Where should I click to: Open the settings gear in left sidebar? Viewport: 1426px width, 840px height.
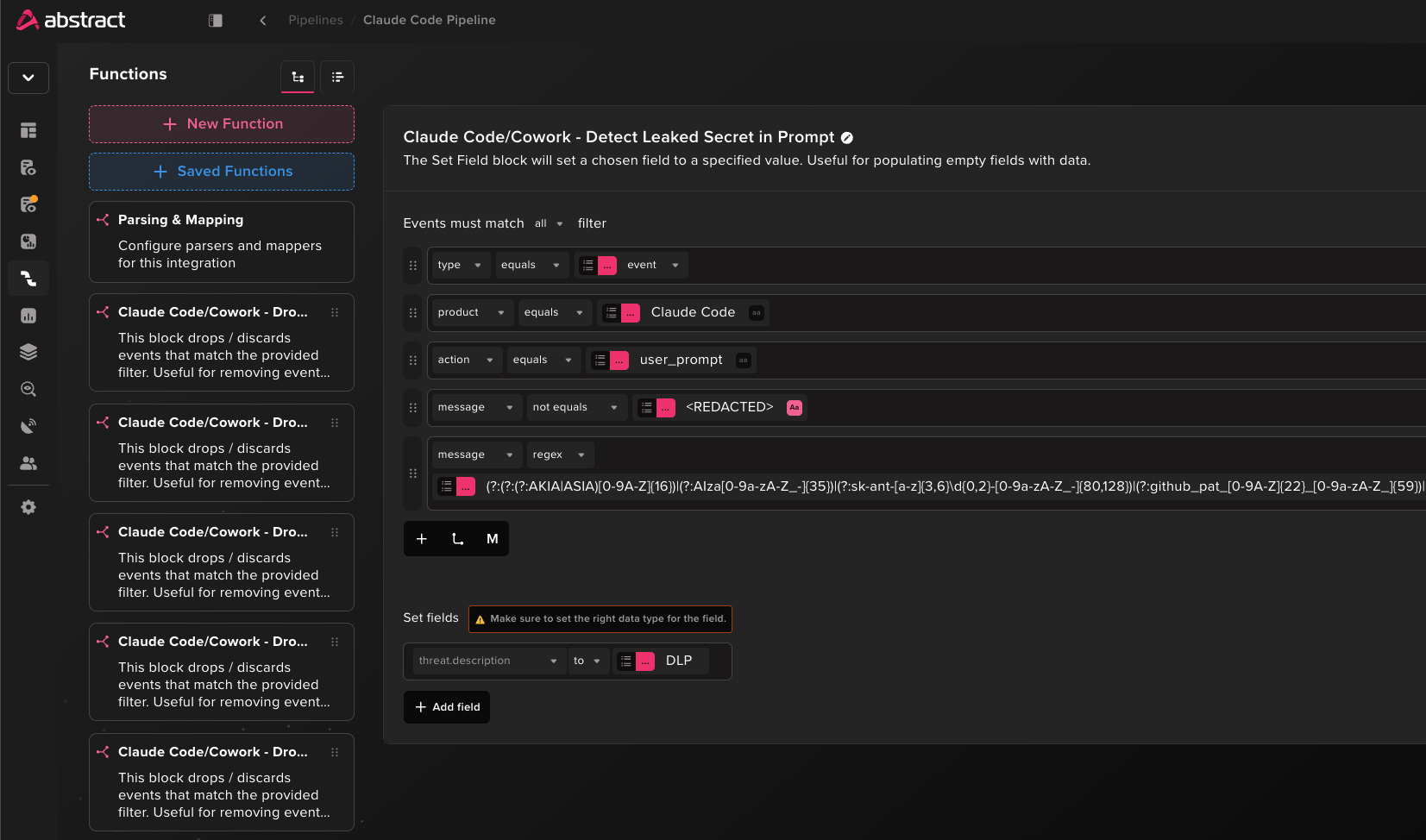point(28,507)
